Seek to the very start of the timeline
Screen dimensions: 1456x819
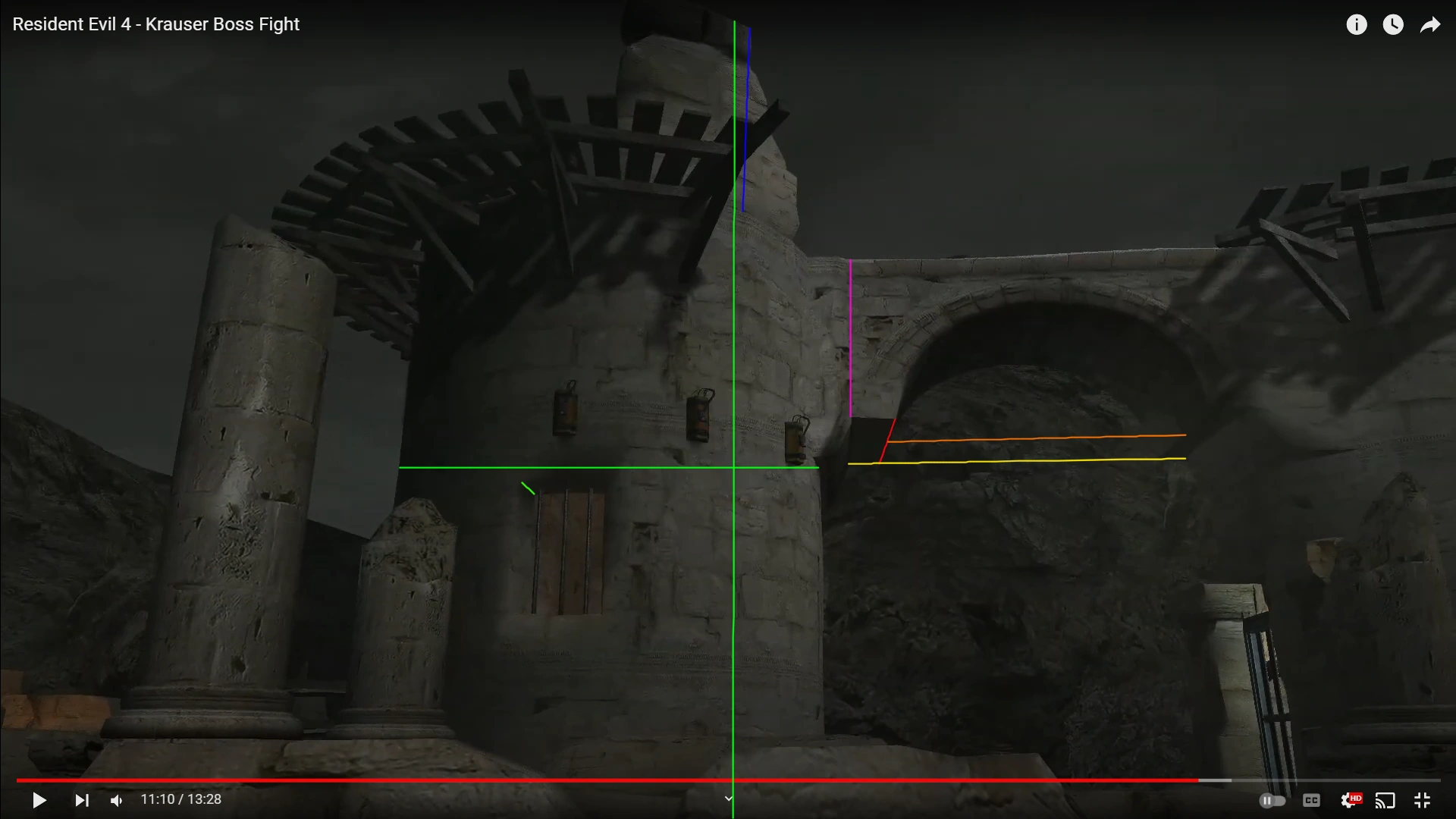(17, 780)
